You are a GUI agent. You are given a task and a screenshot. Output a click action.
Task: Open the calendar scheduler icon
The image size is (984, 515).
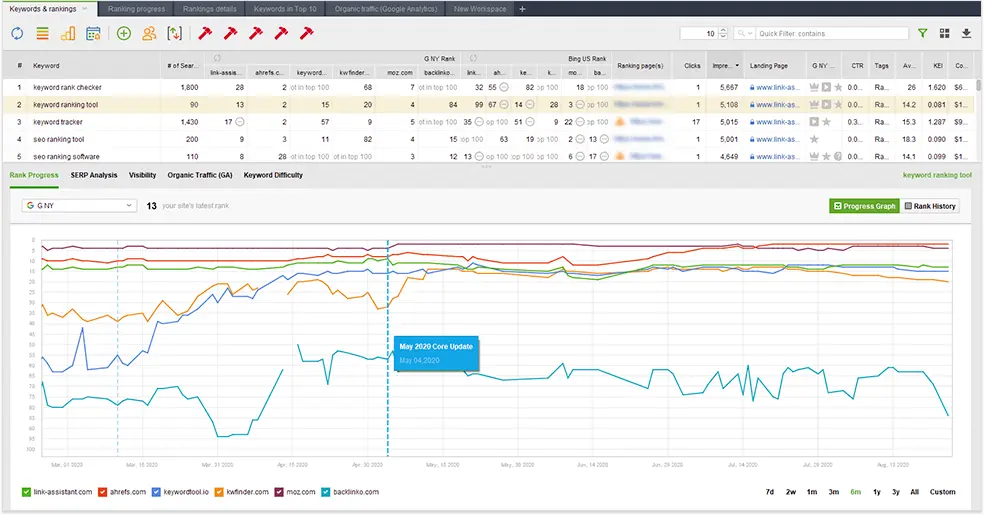coord(93,33)
